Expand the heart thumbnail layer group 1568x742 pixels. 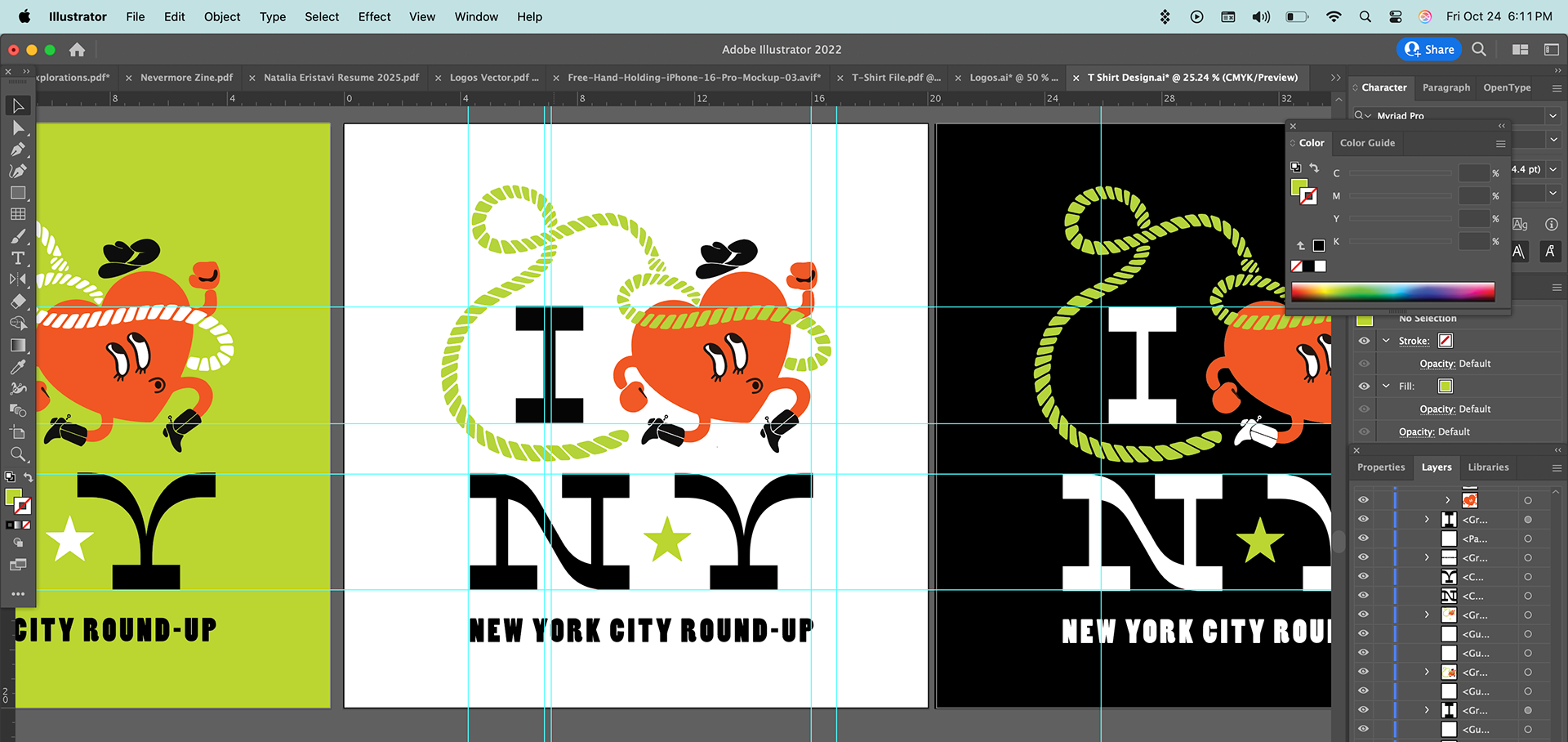1448,500
